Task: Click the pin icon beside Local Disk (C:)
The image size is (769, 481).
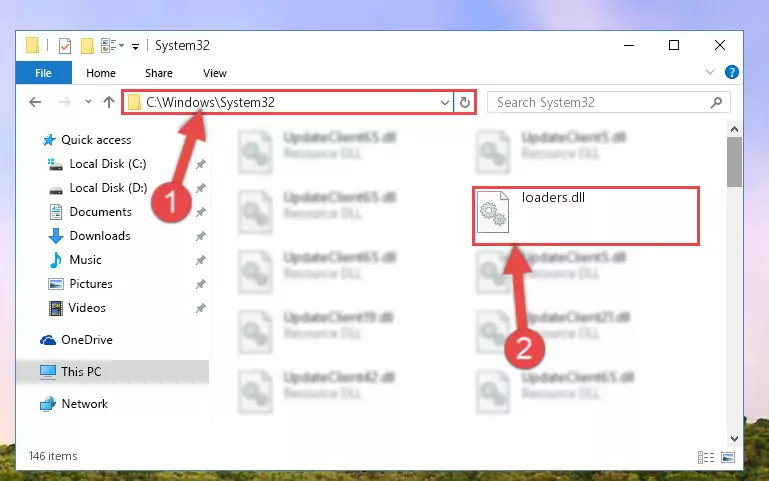Action: (x=201, y=164)
